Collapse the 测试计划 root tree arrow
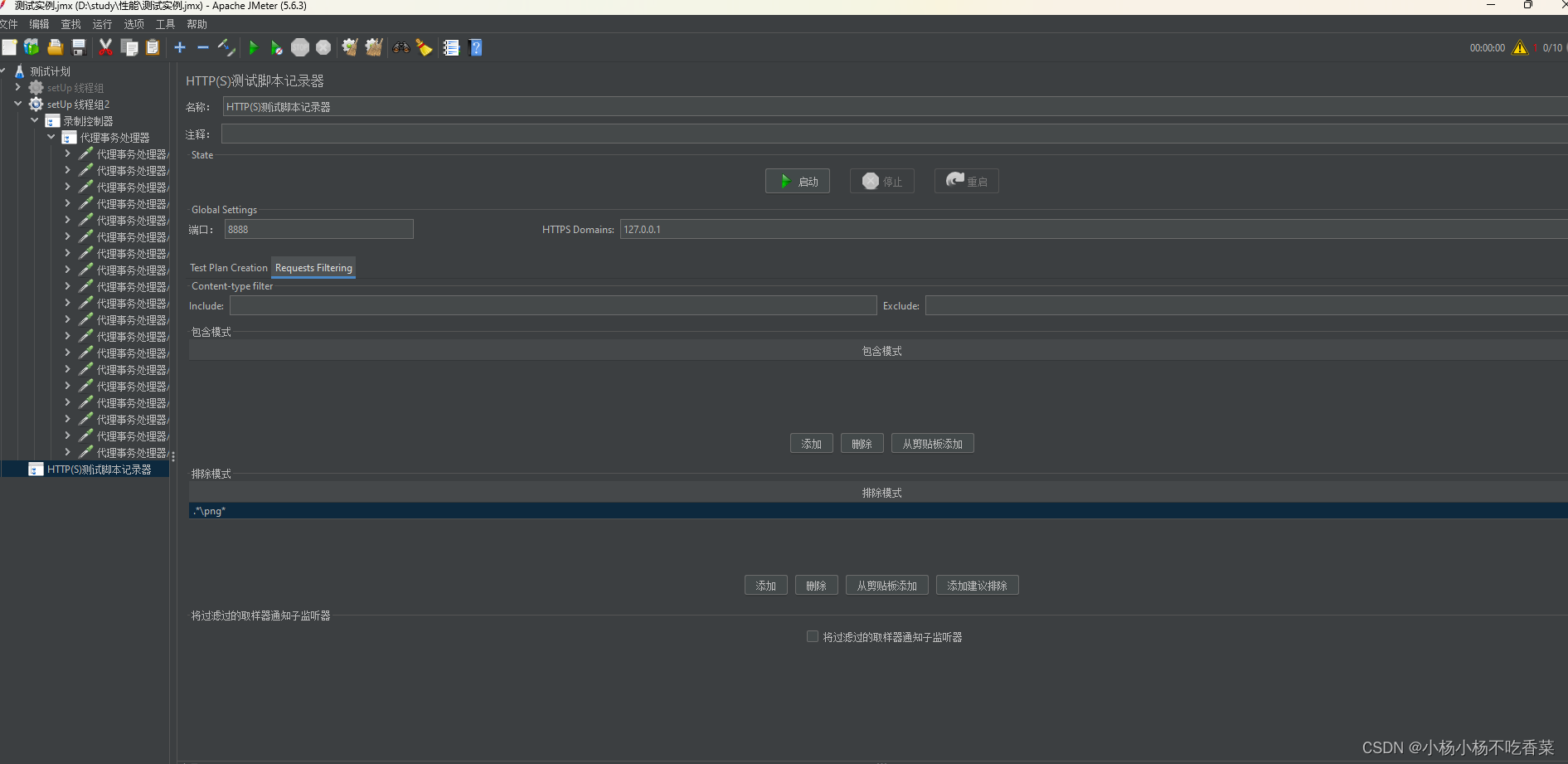1568x764 pixels. point(3,71)
